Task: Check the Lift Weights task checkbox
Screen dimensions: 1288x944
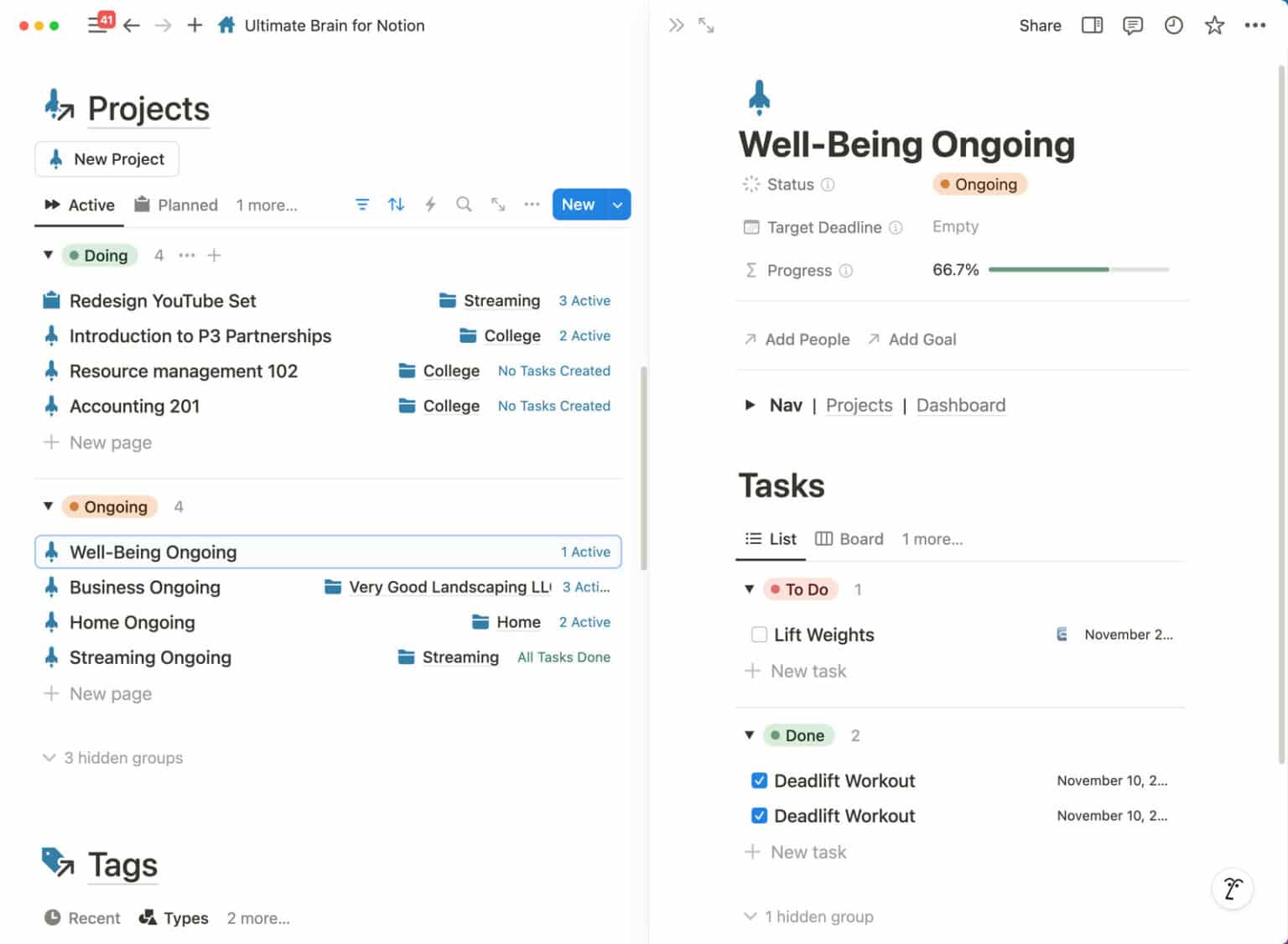Action: [759, 635]
